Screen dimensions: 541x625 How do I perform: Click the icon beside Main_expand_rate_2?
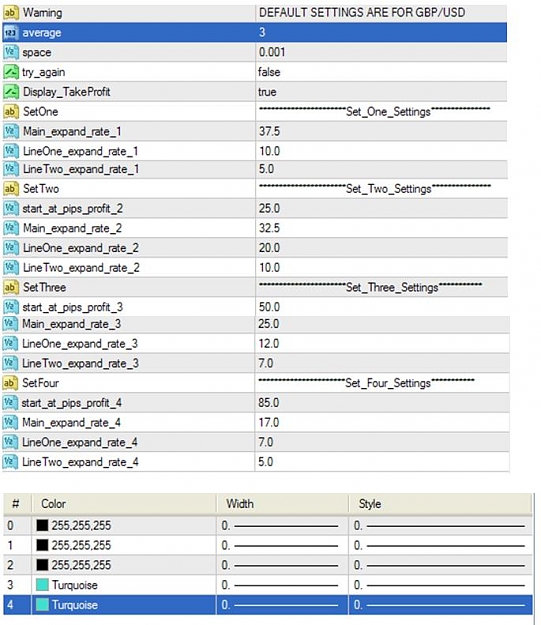pos(10,228)
